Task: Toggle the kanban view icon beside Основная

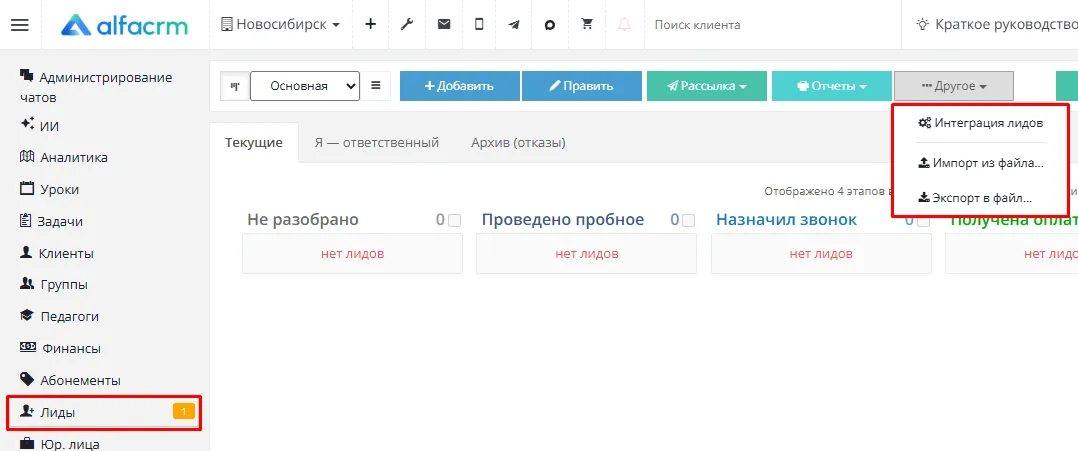Action: 234,86
